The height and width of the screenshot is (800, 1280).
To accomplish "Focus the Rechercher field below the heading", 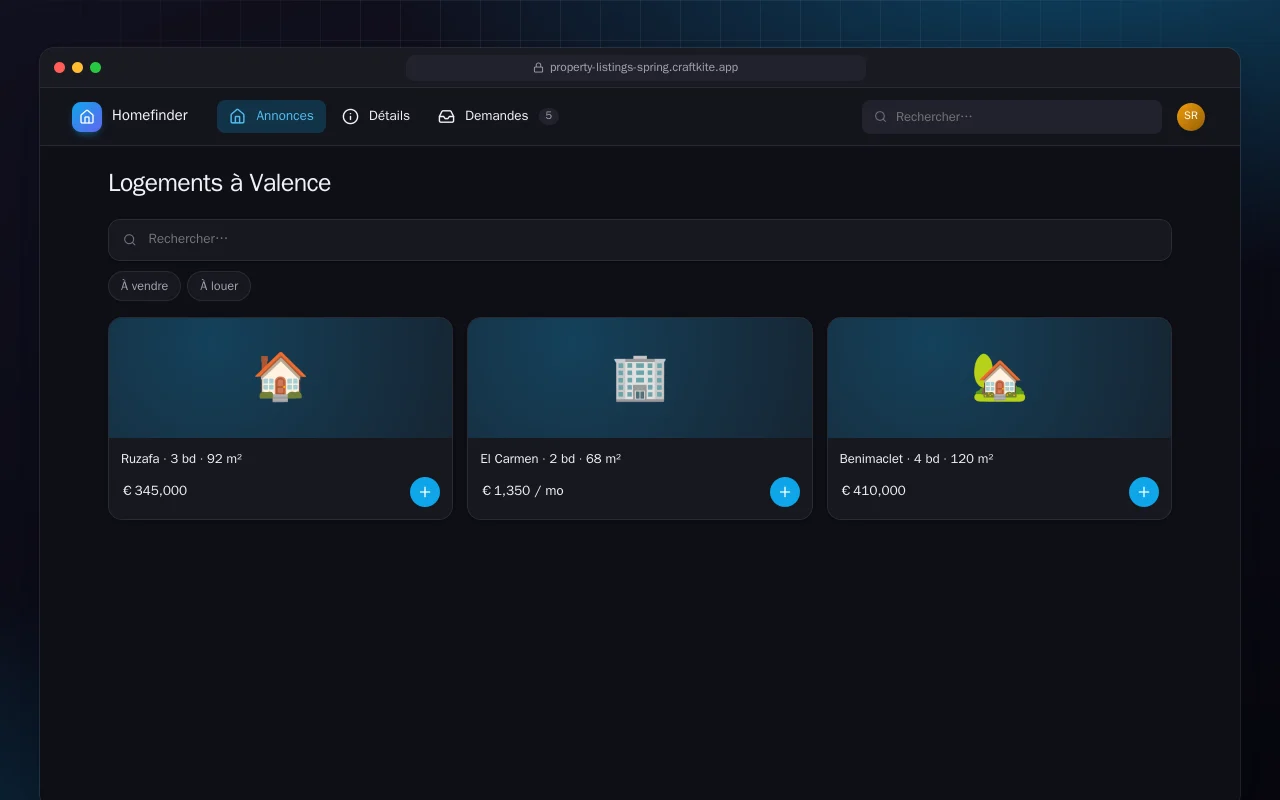I will tap(640, 240).
